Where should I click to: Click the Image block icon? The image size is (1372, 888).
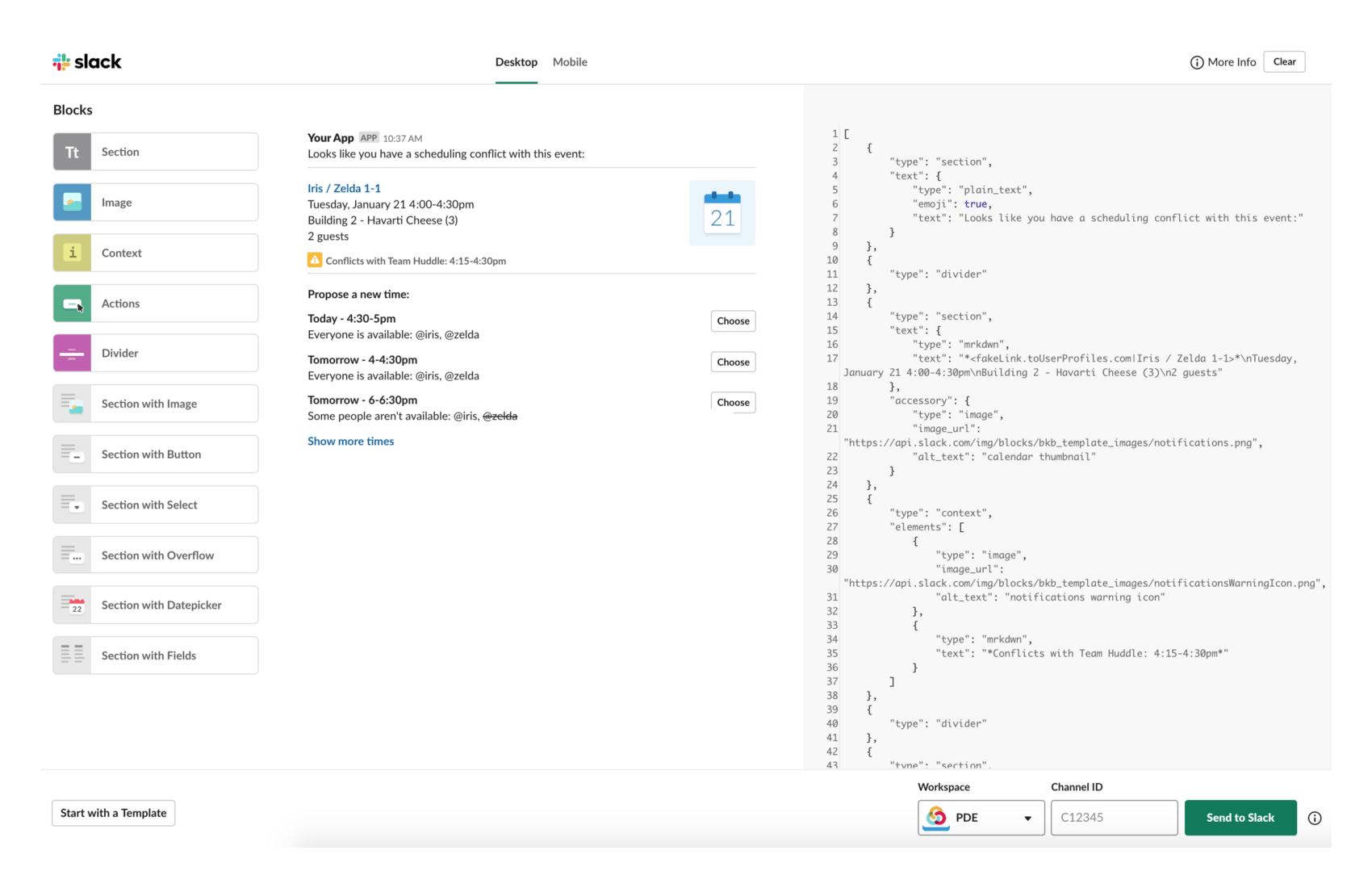[x=72, y=203]
